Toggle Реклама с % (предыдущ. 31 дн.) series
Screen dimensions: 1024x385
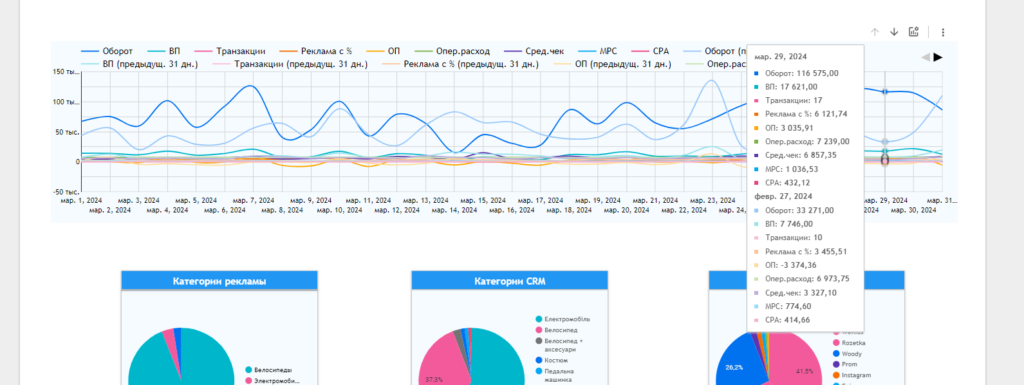460,64
